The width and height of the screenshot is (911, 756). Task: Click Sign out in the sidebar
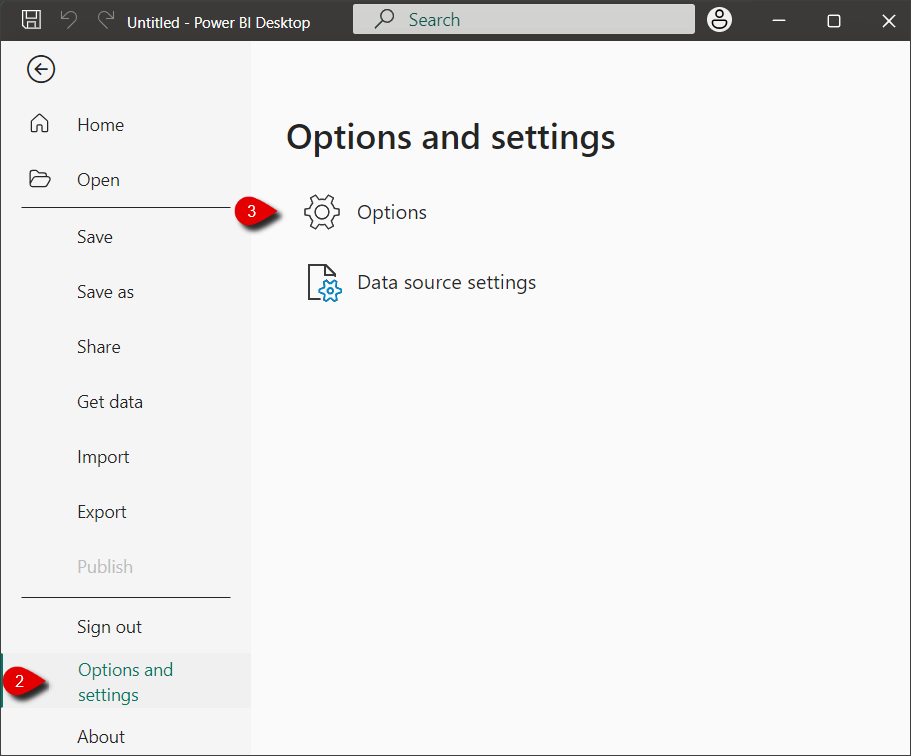coord(109,628)
